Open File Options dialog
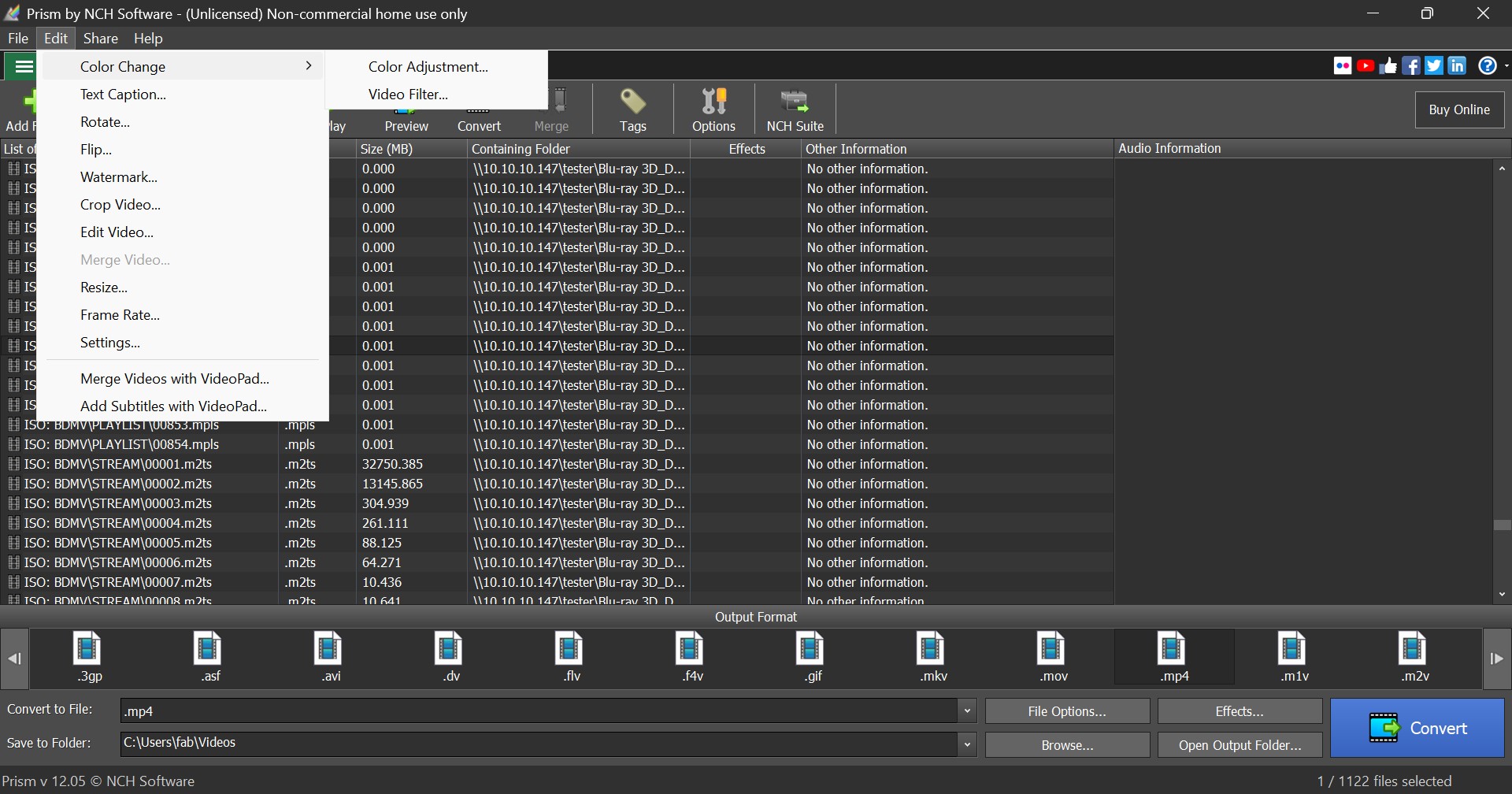This screenshot has height=794, width=1512. tap(1066, 711)
